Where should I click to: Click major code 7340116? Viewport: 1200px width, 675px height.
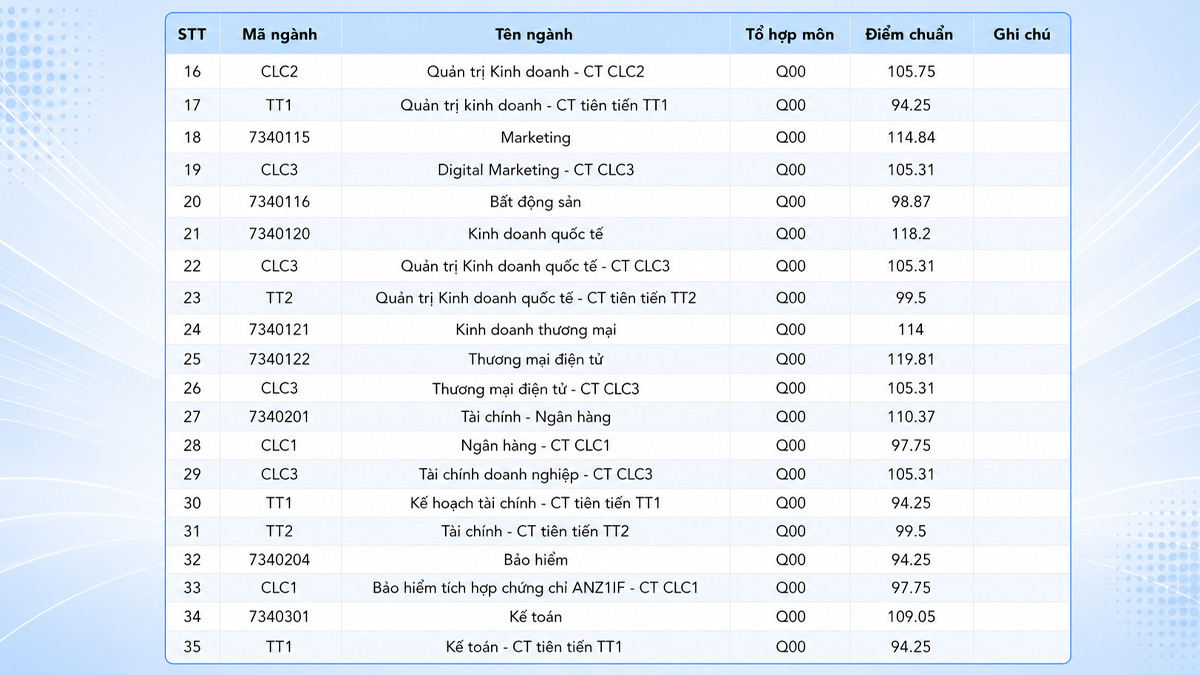[x=280, y=201]
